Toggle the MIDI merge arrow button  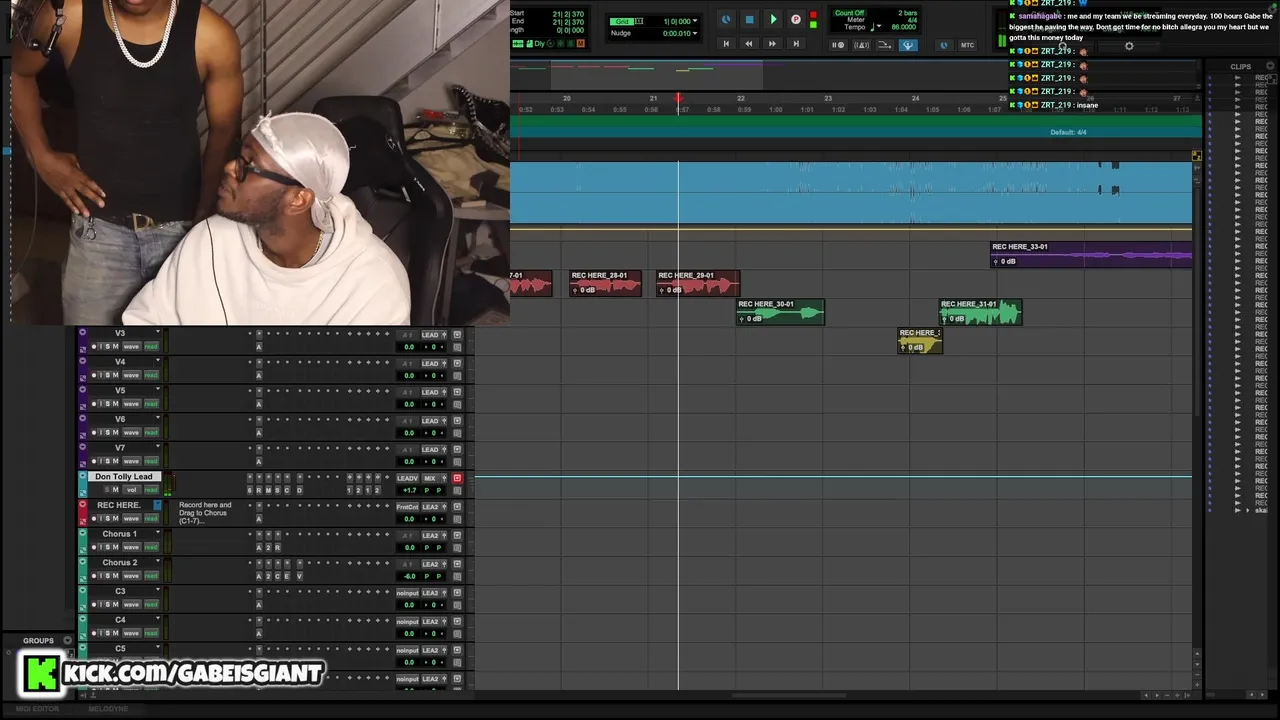coord(885,45)
